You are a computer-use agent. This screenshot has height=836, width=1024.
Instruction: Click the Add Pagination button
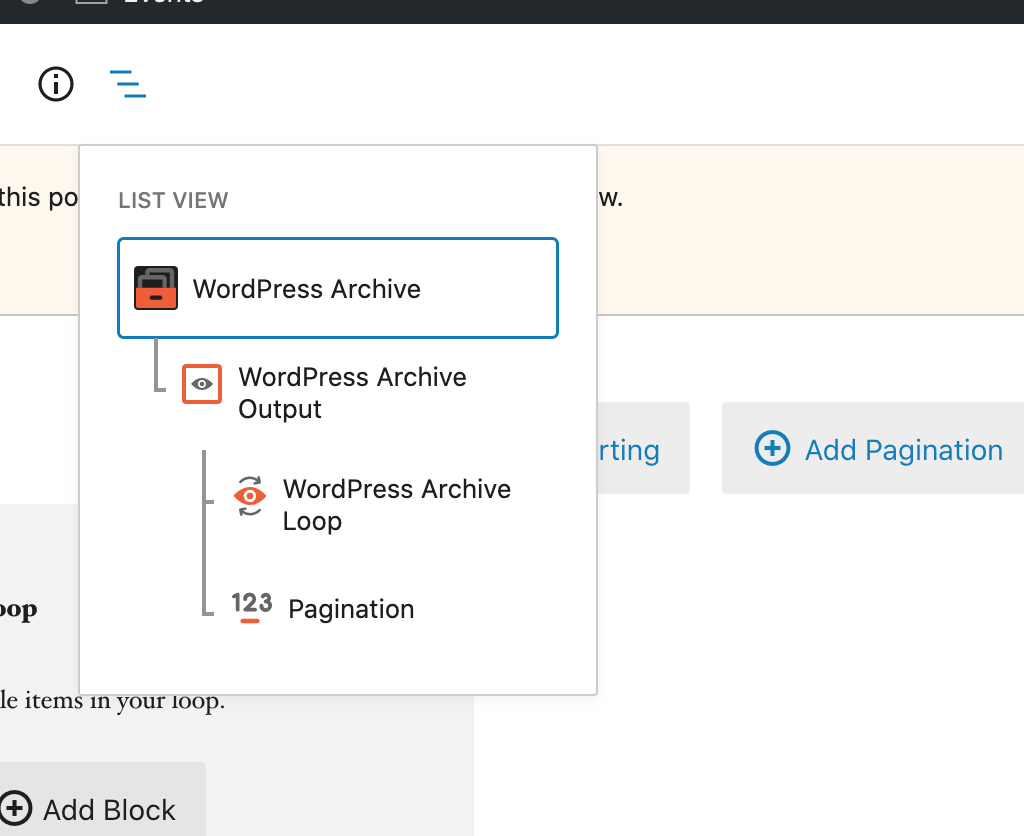pos(872,448)
